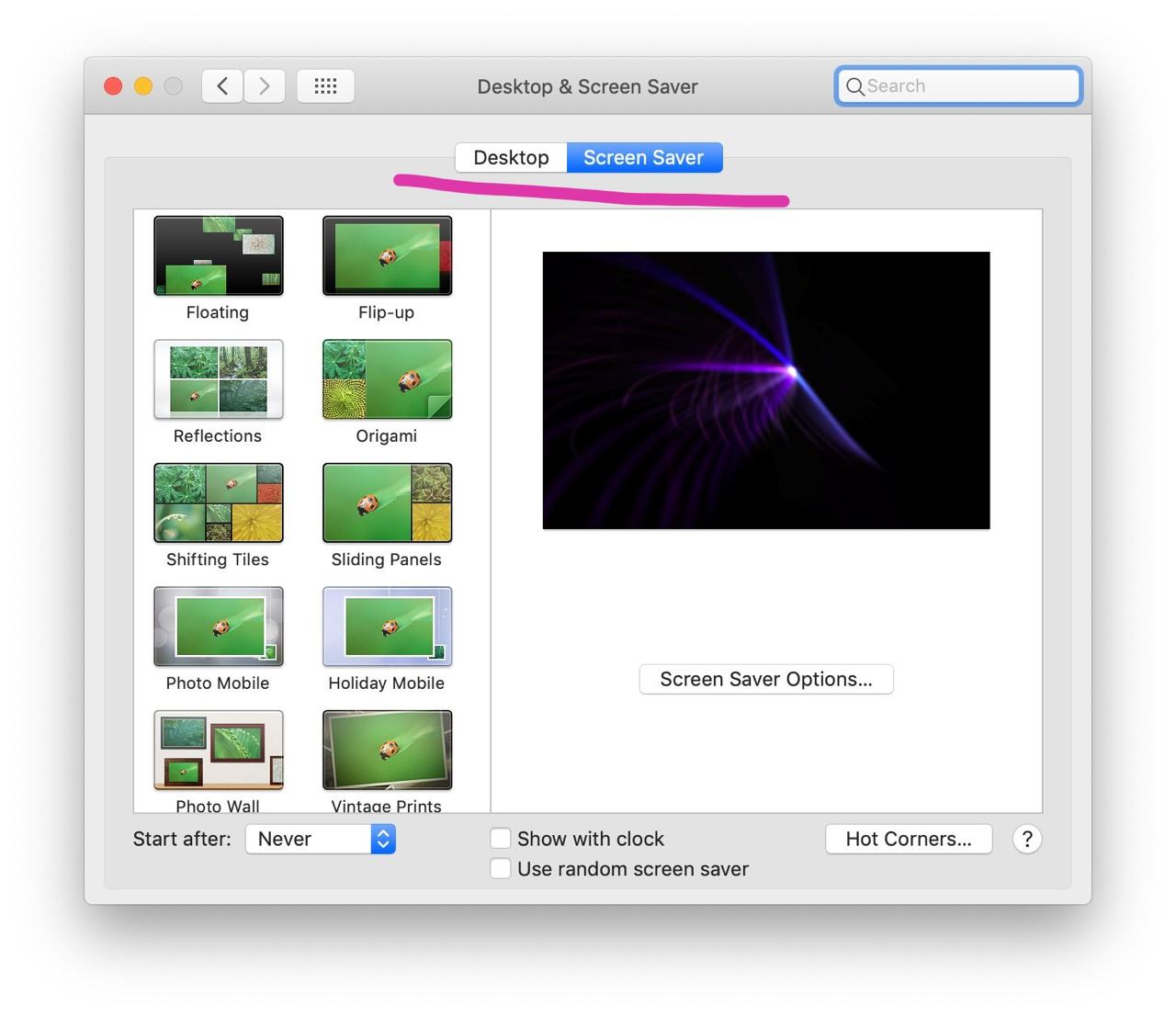Go back with the left chevron button
This screenshot has width=1176, height=1016.
click(222, 86)
